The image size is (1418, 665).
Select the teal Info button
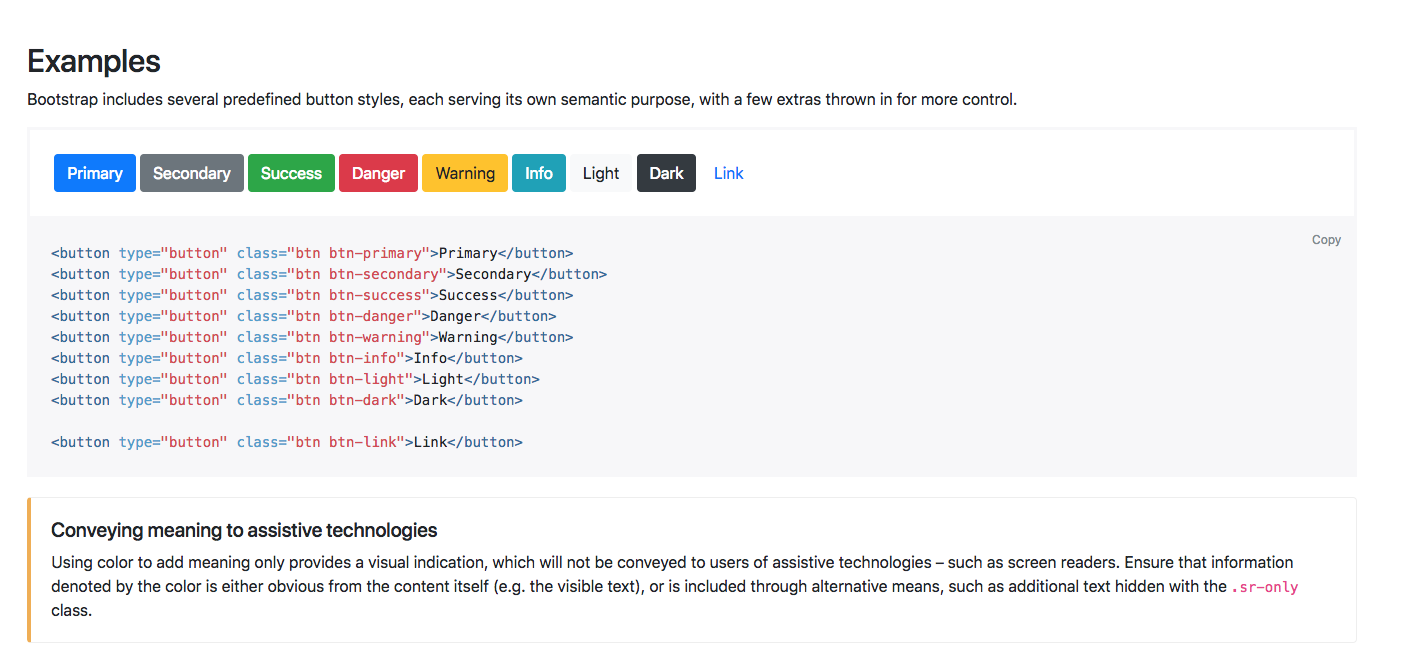(539, 173)
